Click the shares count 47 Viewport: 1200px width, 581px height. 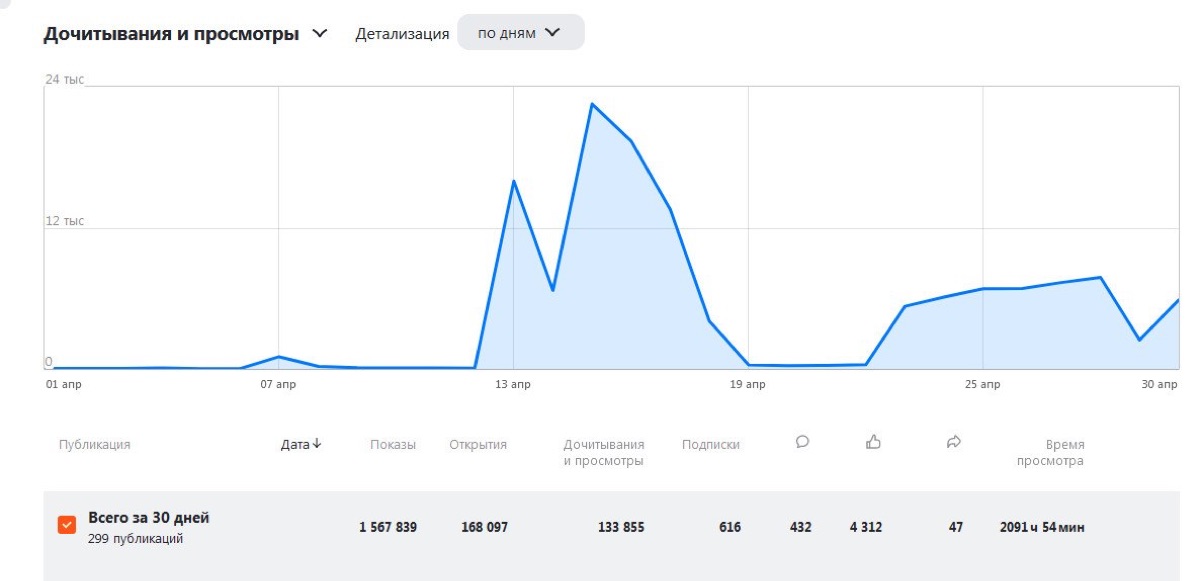click(x=956, y=527)
